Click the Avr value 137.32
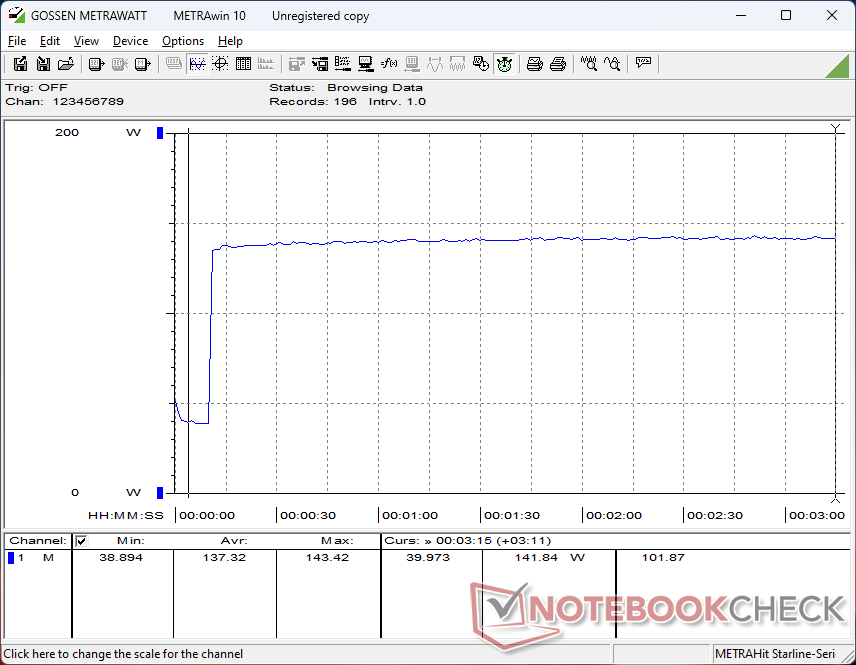The height and width of the screenshot is (665, 856). pos(224,557)
